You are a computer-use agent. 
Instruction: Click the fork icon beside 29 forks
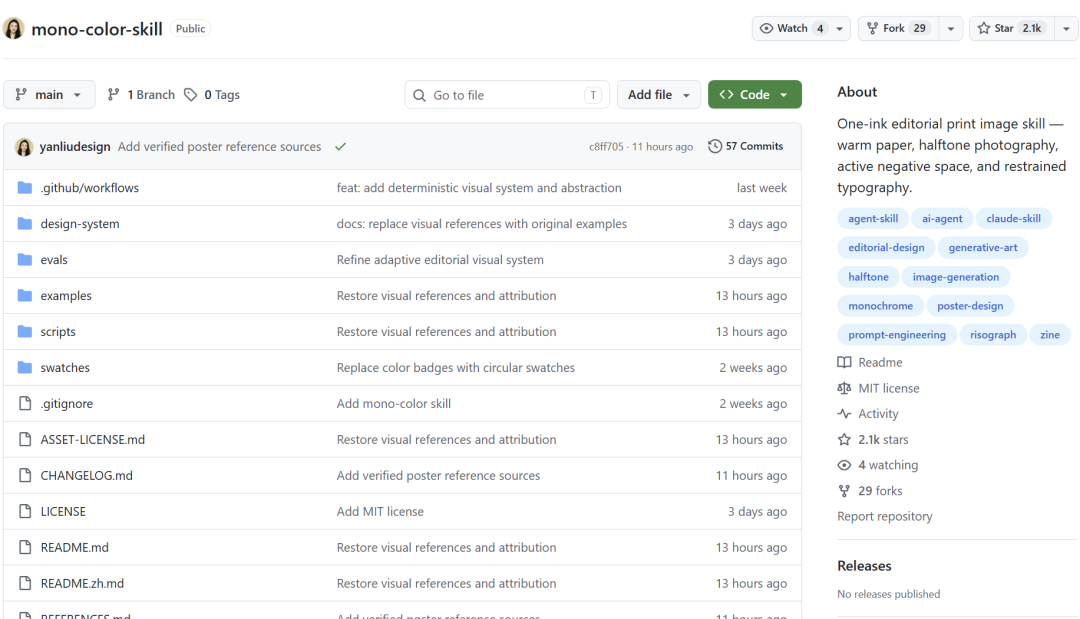(x=844, y=491)
